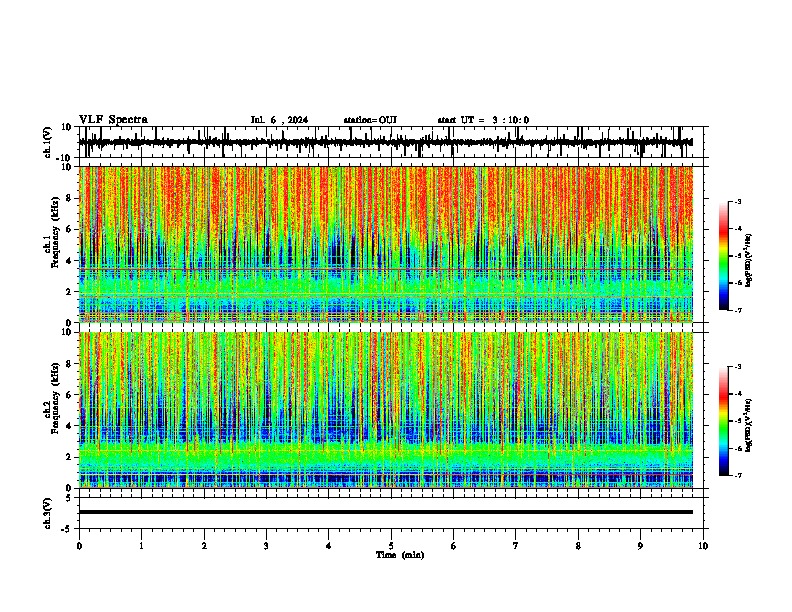Click the "5" tick on ch.3(V) axis

pos(70,497)
